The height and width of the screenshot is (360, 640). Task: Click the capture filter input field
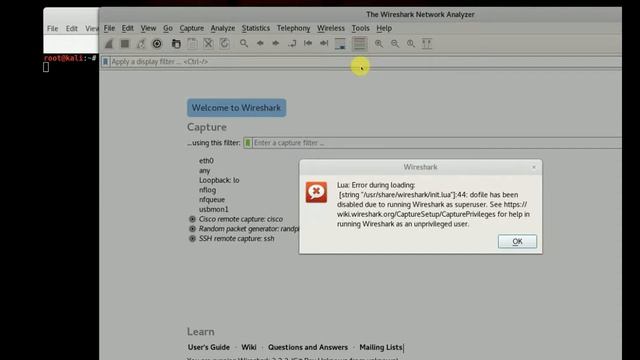click(x=437, y=143)
